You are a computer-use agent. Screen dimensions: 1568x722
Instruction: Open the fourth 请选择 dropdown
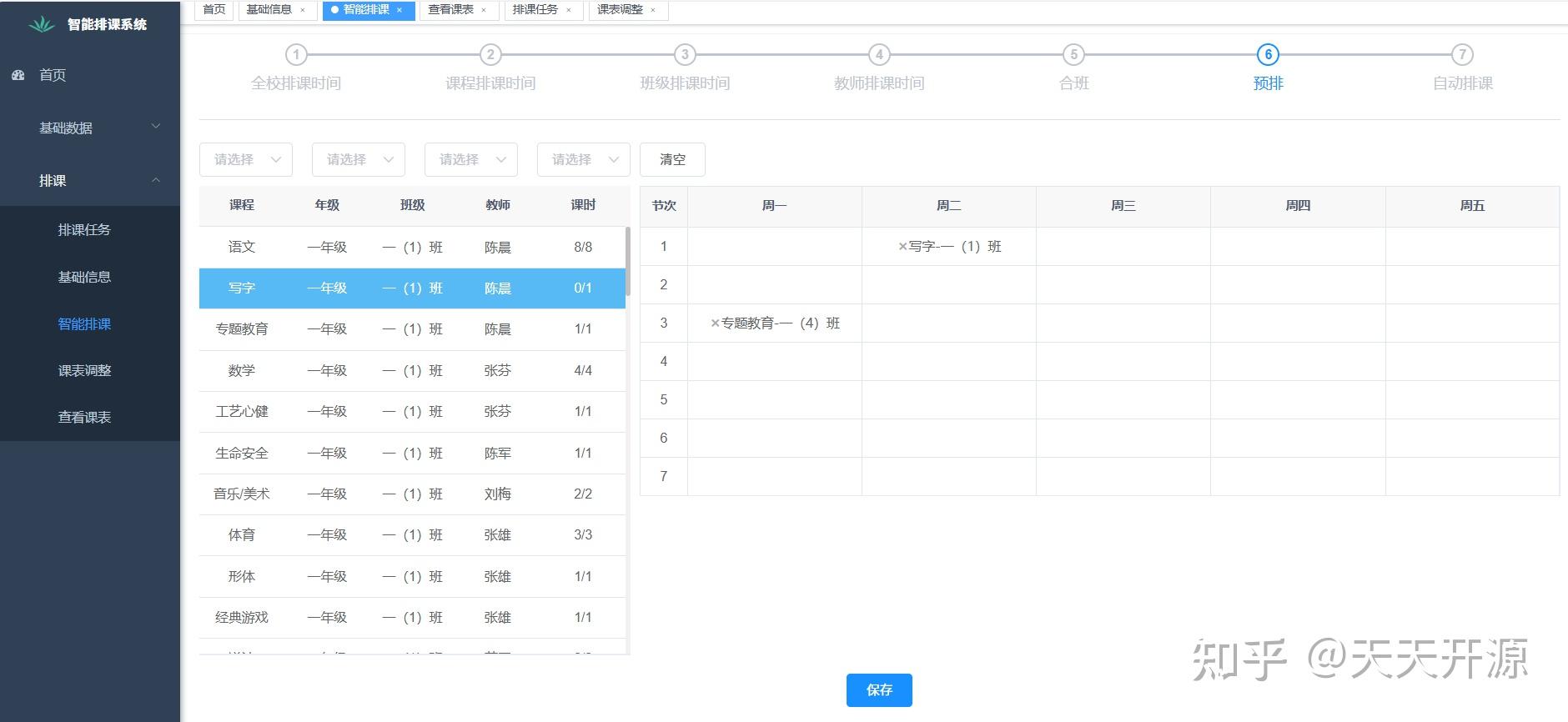[x=584, y=159]
